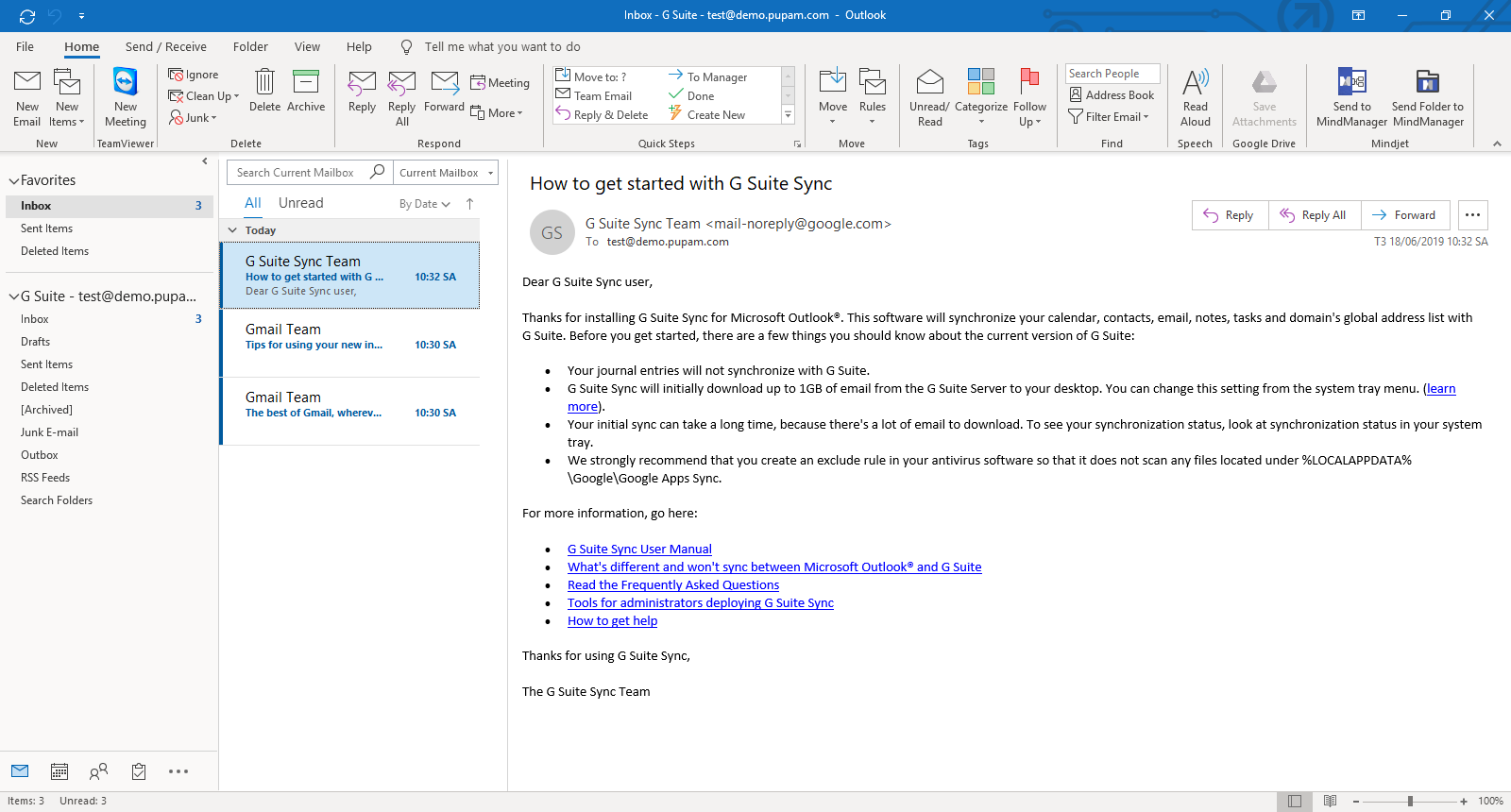Click Reply in the Respond group
1511x812 pixels.
click(x=362, y=91)
